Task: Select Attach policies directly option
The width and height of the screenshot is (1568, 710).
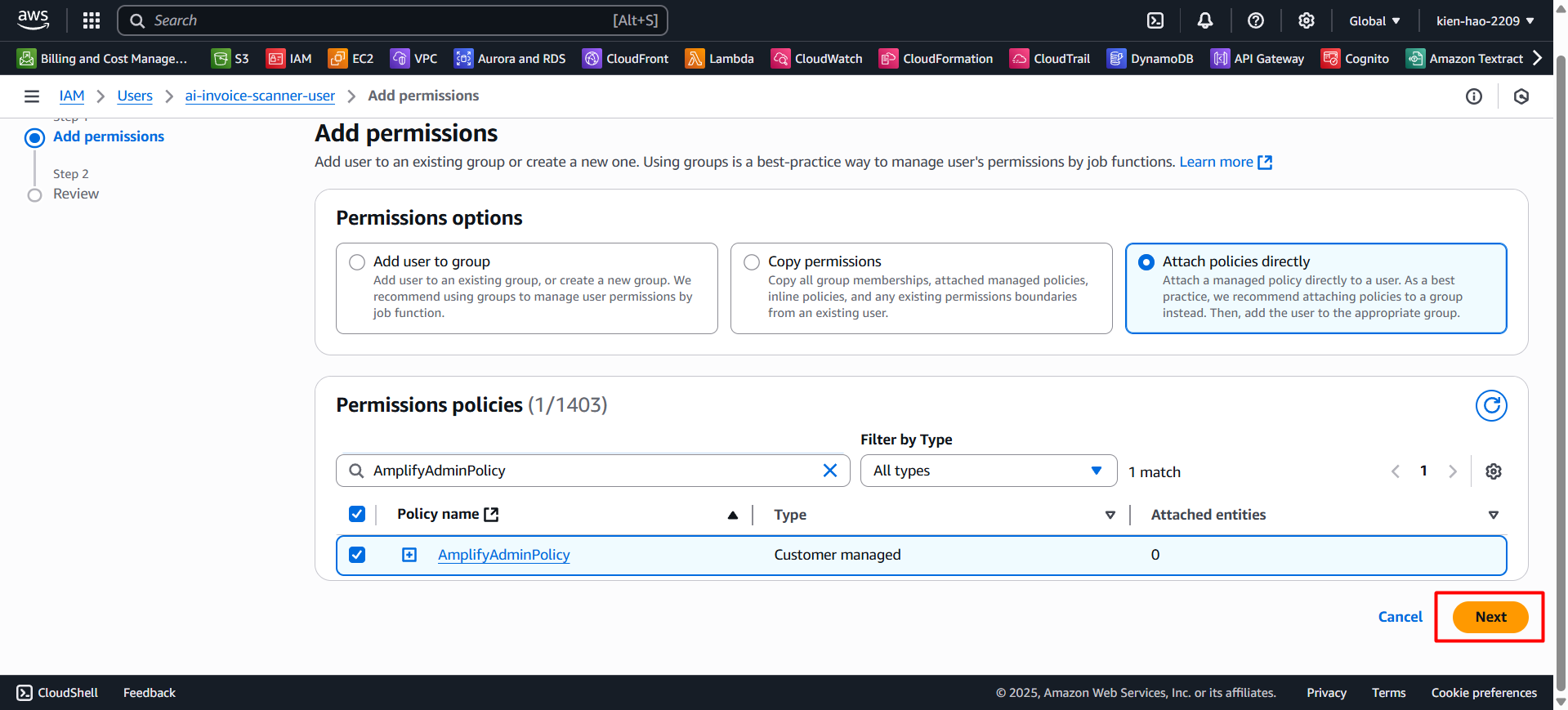Action: 1146,262
